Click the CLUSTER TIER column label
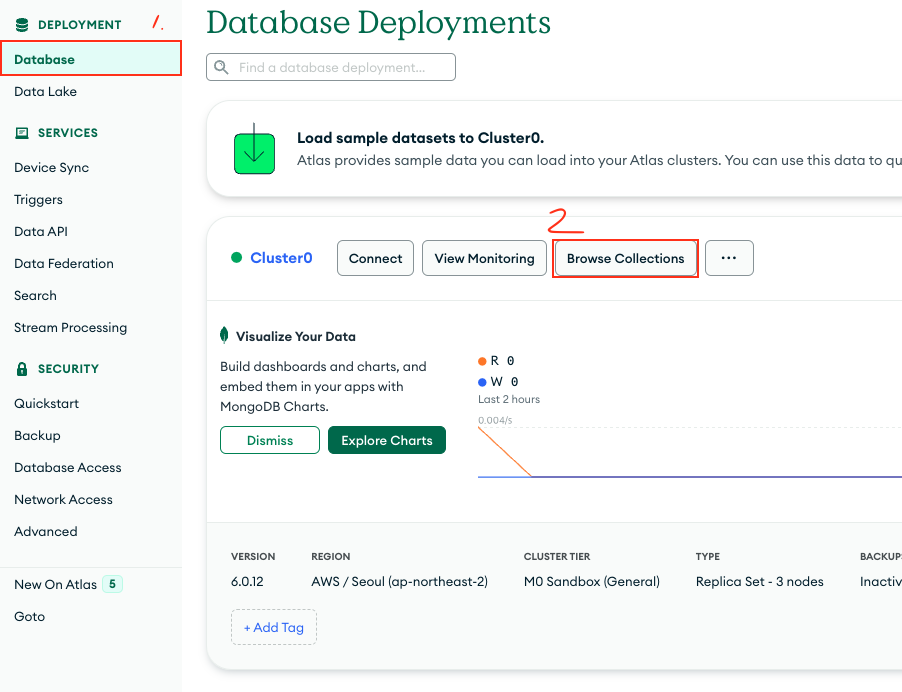Screen dimensions: 902x692 tap(557, 557)
